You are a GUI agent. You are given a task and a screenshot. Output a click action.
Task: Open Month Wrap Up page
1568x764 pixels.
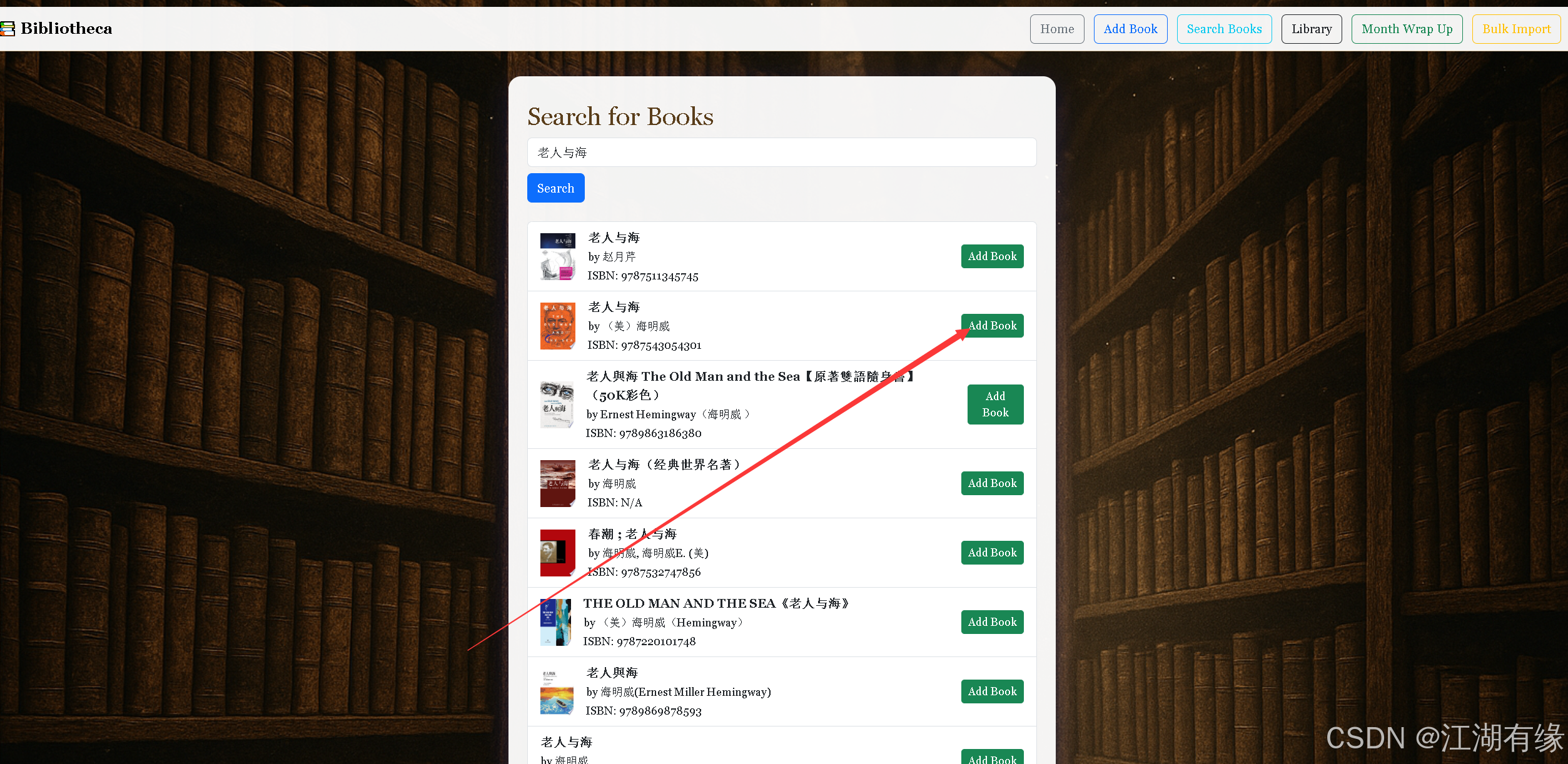coord(1406,29)
